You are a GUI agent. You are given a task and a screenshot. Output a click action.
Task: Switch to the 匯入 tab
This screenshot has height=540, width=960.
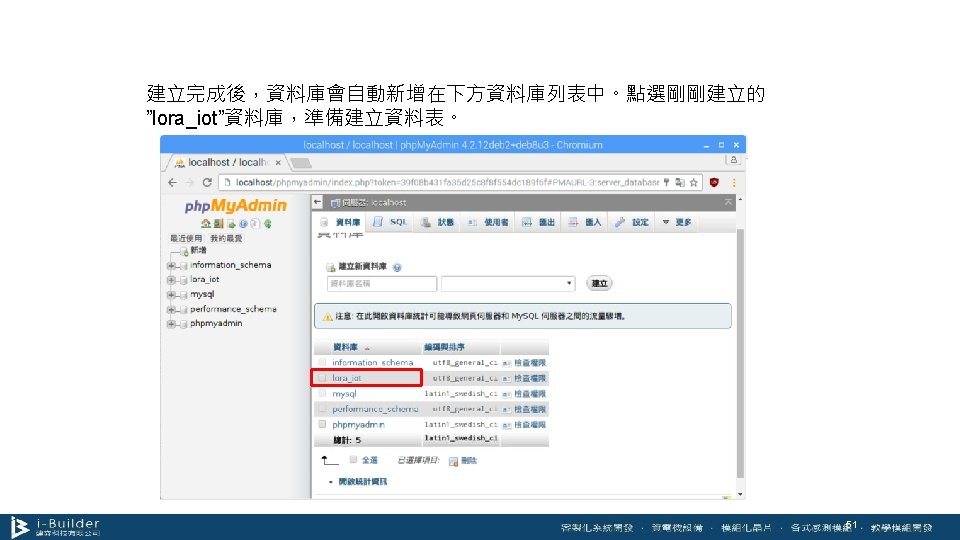click(x=585, y=222)
